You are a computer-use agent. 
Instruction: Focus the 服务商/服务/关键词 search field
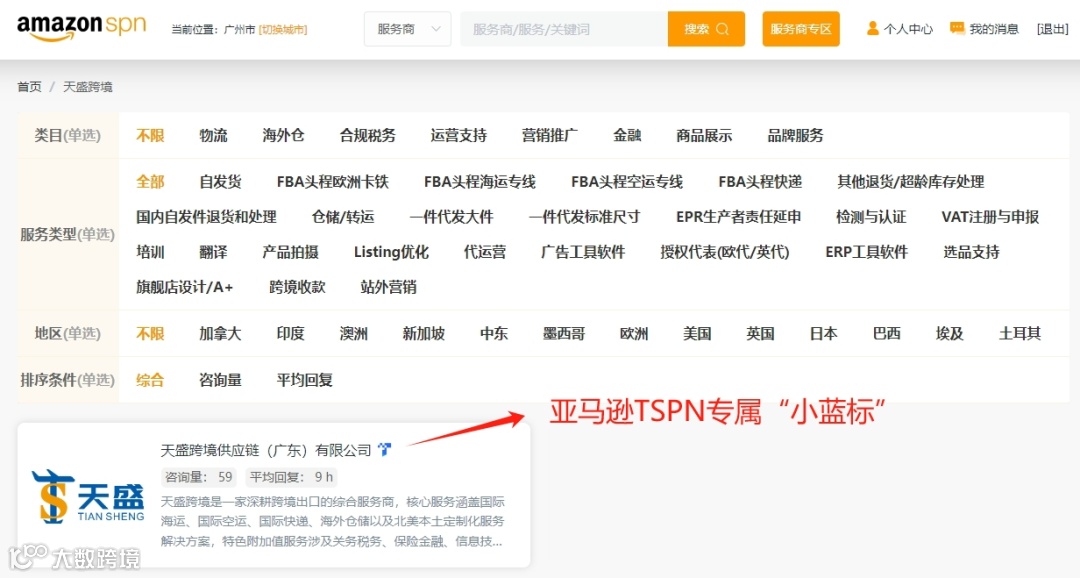pyautogui.click(x=564, y=29)
